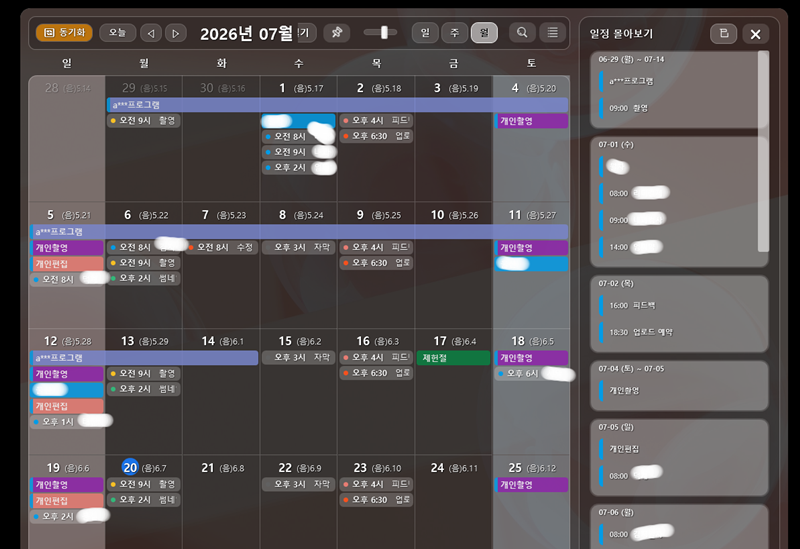Viewport: 800px width, 549px height.
Task: Click the pin icon in toolbar
Action: tap(337, 33)
